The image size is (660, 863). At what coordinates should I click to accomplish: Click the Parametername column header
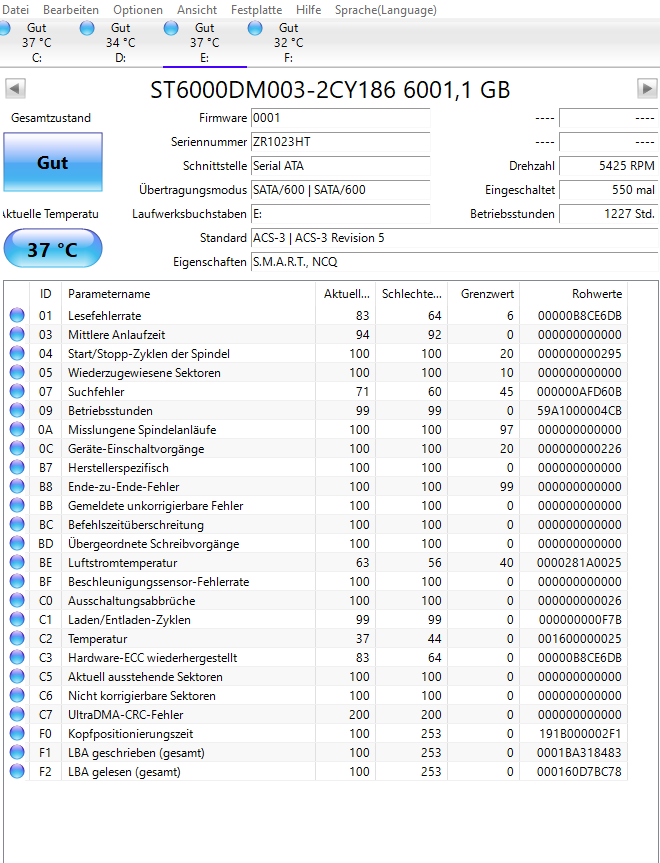point(188,294)
